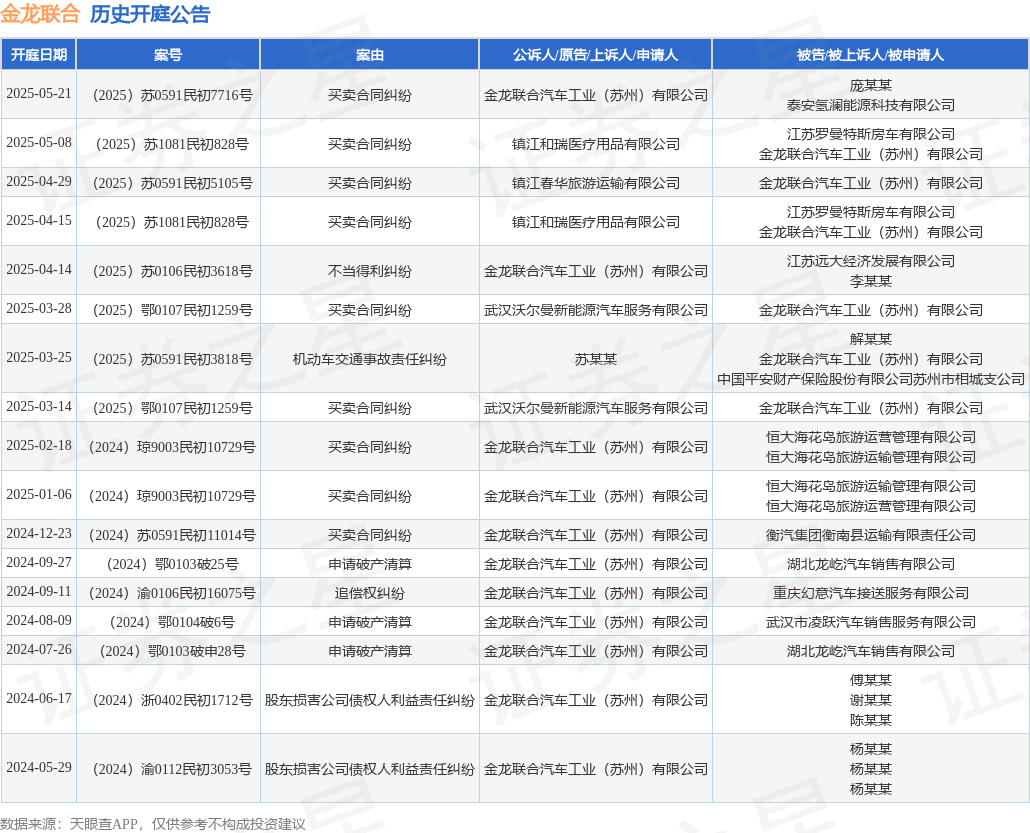Click defendant 衡汽集团衡南县运输有限责任公司
The width and height of the screenshot is (1030, 833).
870,535
